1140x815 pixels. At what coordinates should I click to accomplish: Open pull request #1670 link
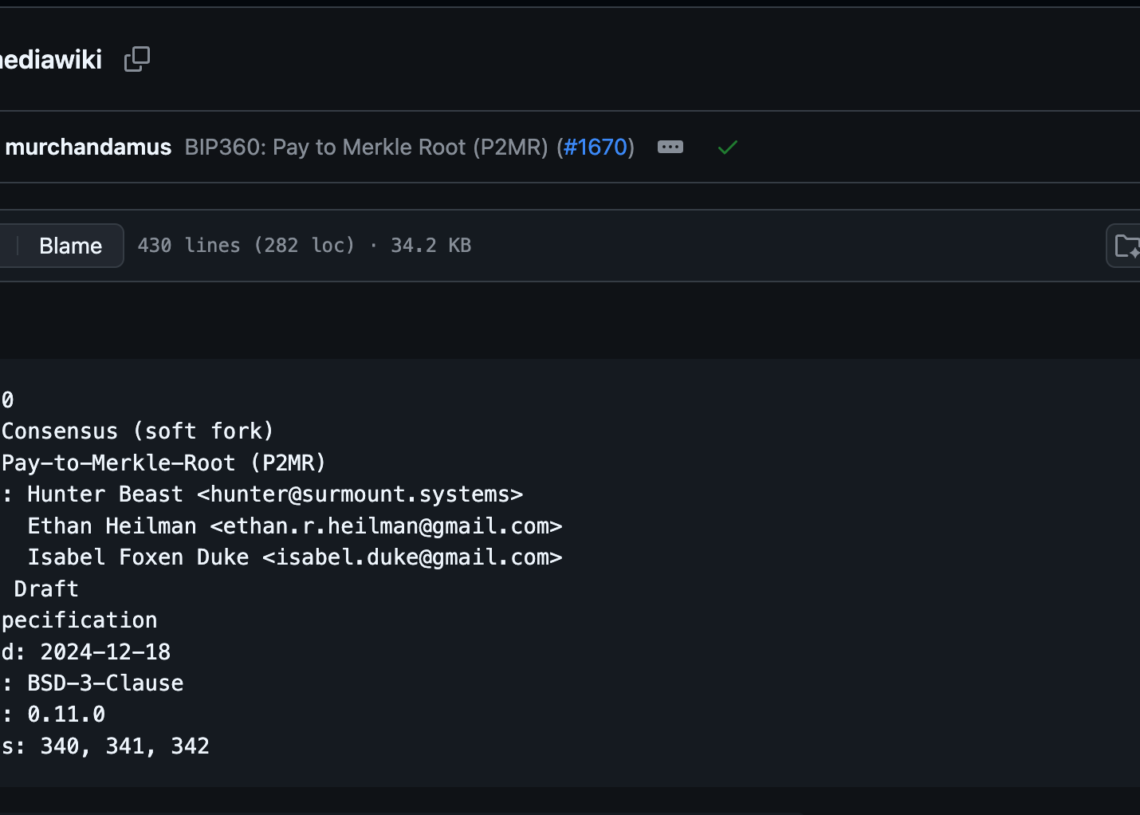coord(595,148)
